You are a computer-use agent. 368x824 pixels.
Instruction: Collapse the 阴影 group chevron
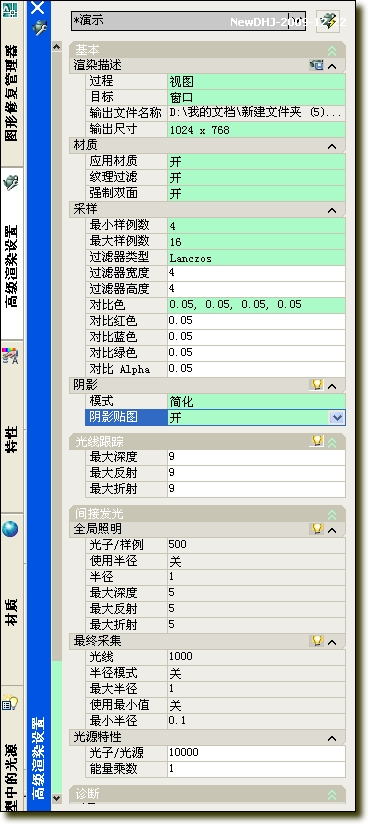pos(332,386)
